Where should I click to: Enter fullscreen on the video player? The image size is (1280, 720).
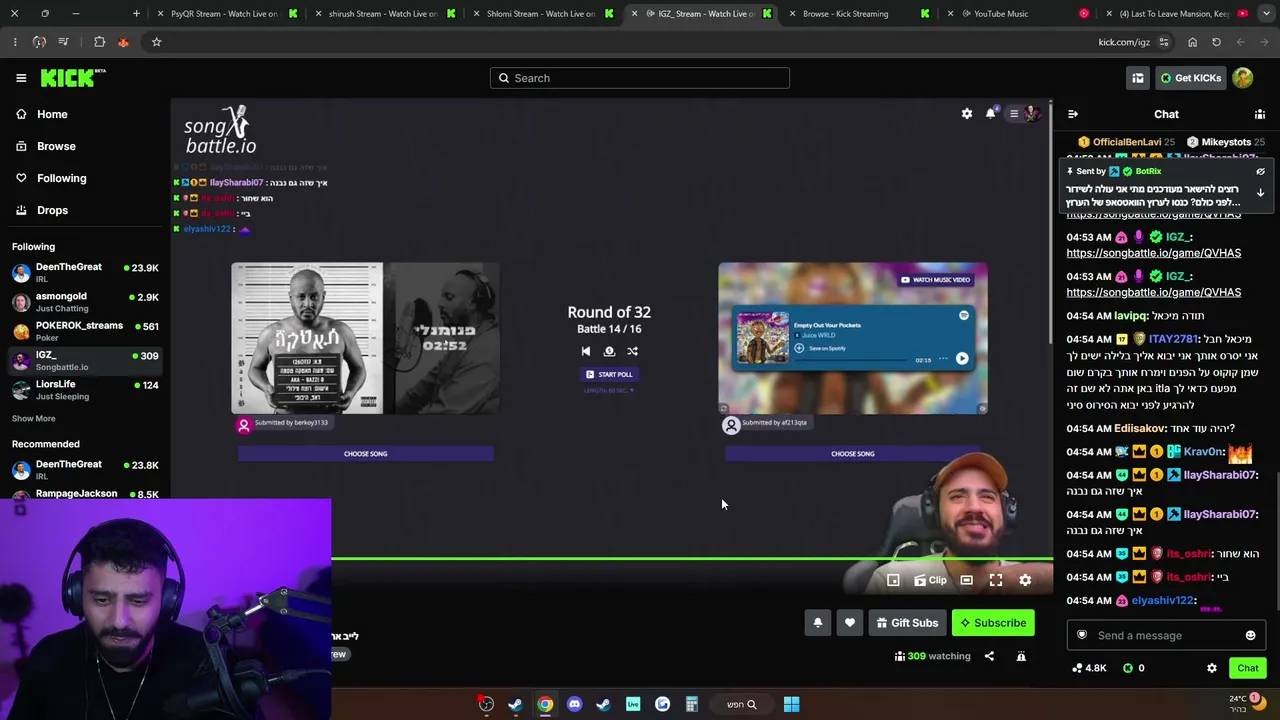[x=996, y=580]
